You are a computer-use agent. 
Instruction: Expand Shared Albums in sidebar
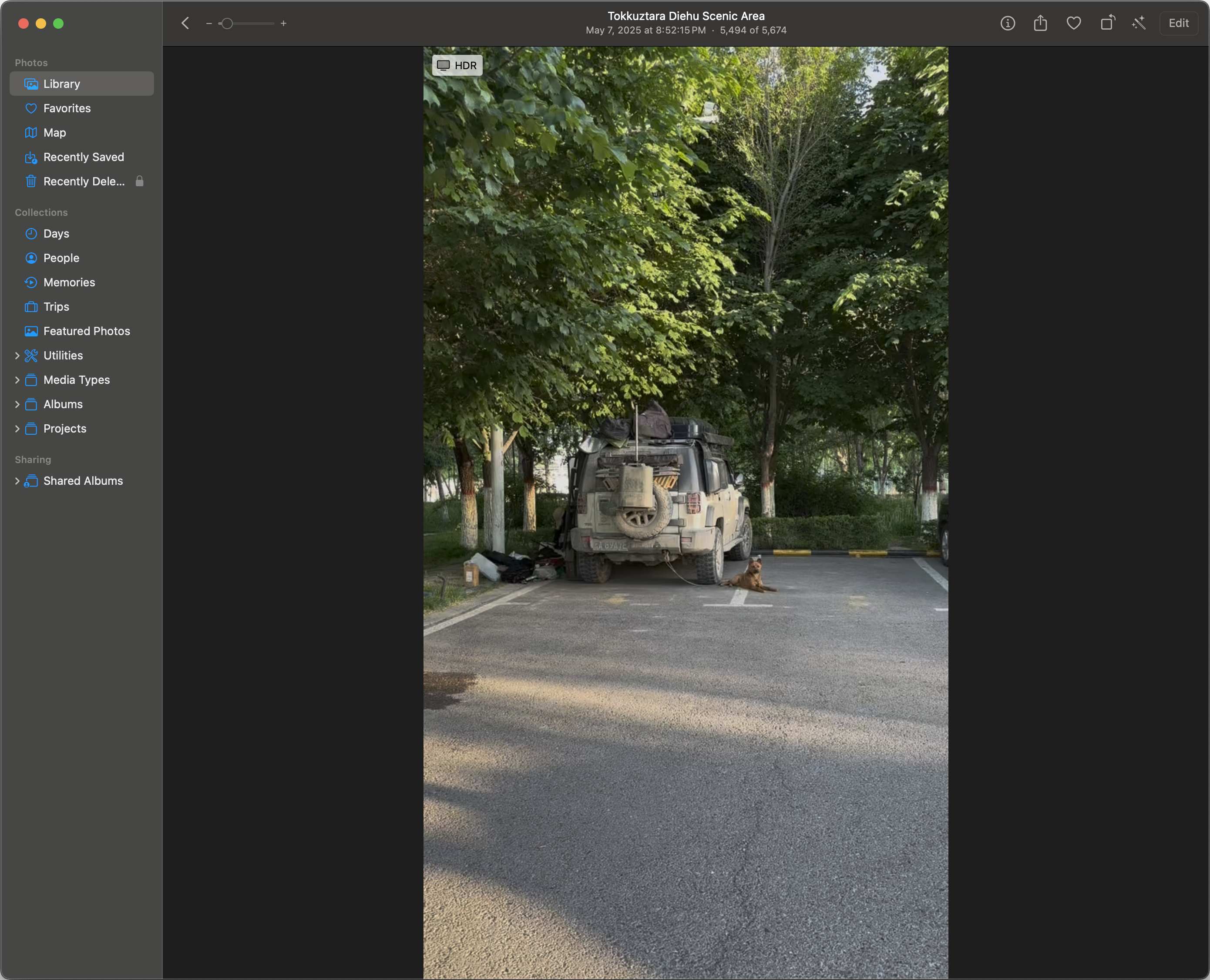[x=17, y=481]
